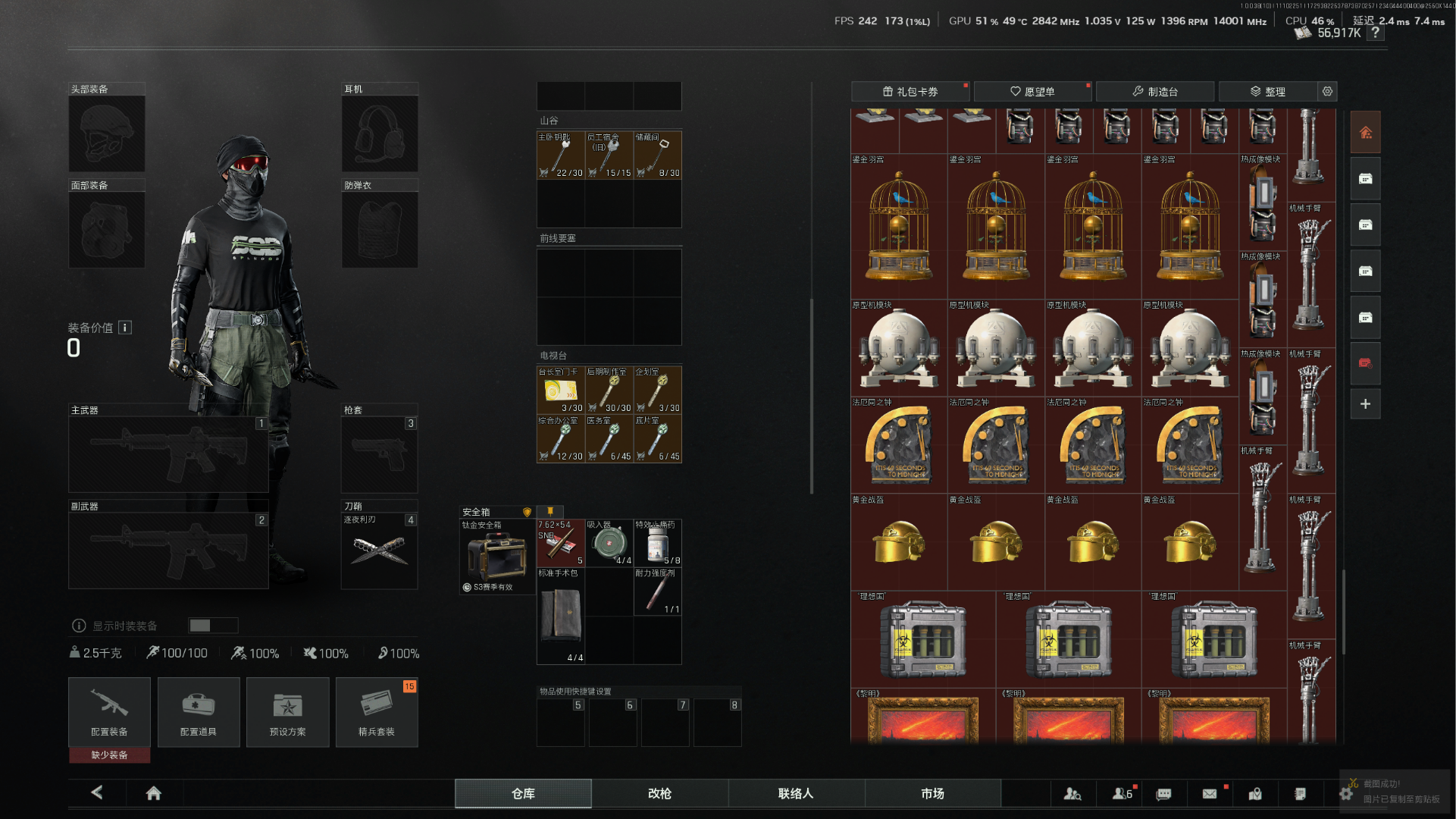
Task: Toggle 显示时装装备 fashion display switch
Action: coord(213,626)
